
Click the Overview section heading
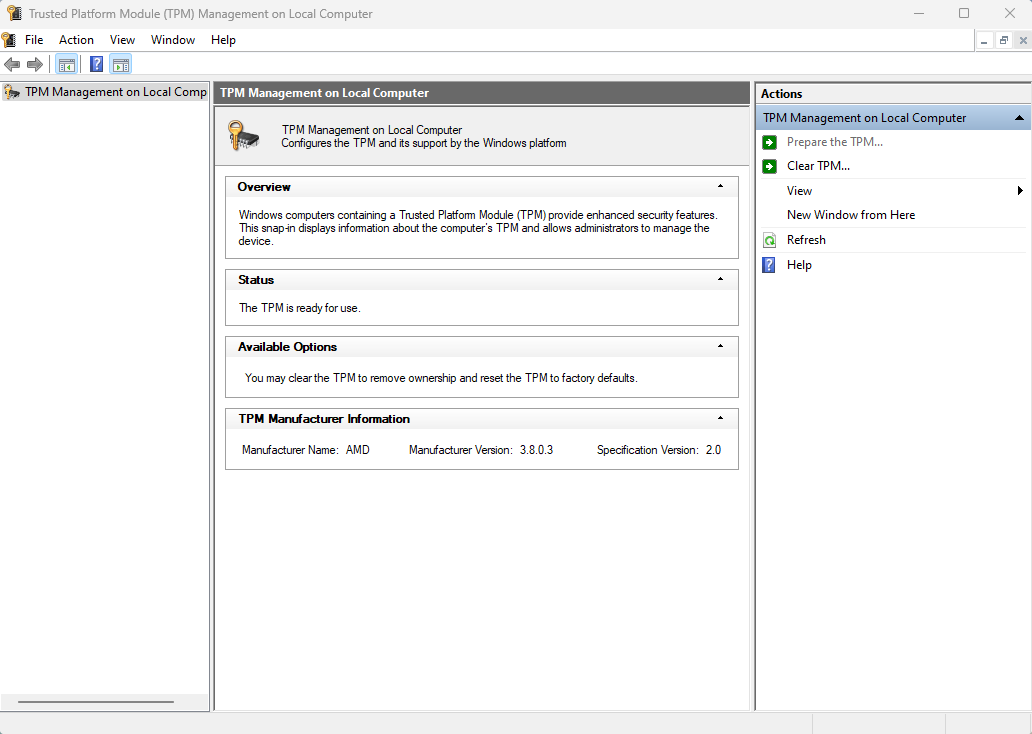264,187
